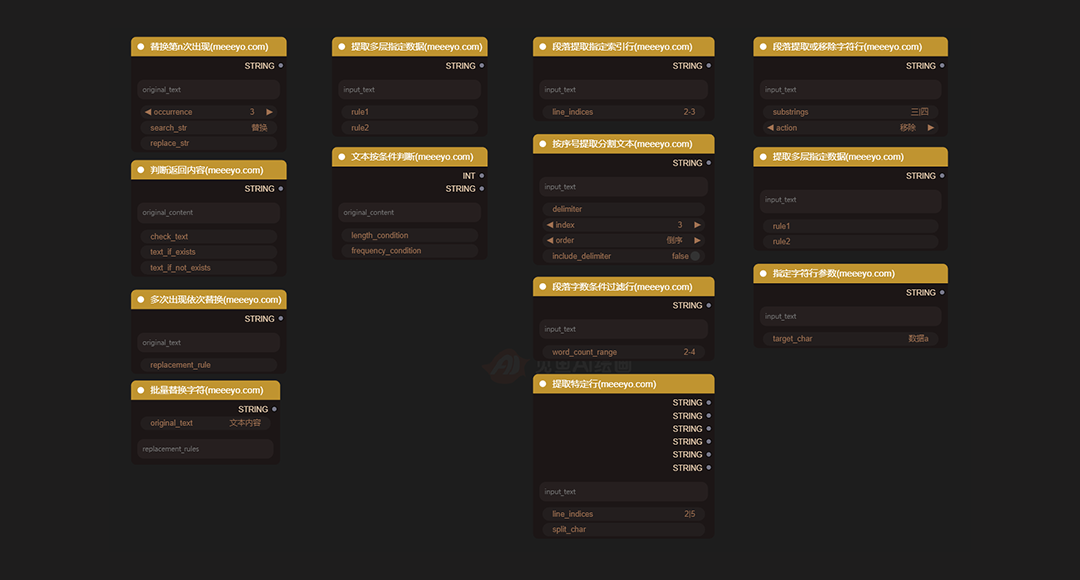This screenshot has width=1080, height=580.
Task: Click STRING output slot of 指定字符行参数 node
Action: point(942,292)
